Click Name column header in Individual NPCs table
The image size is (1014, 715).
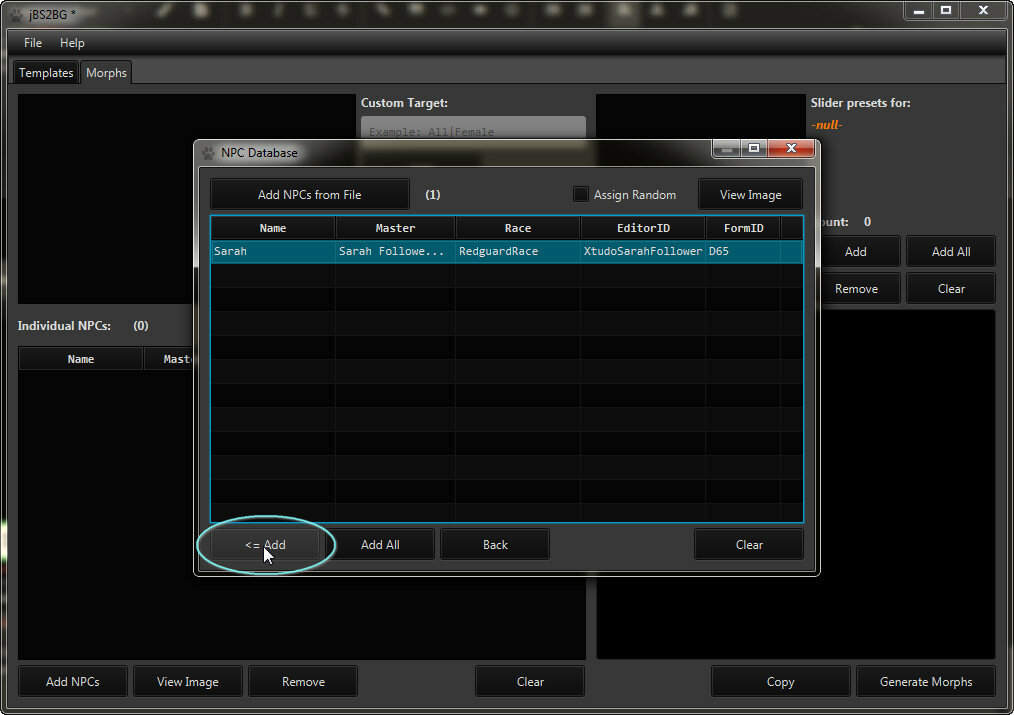pos(81,359)
